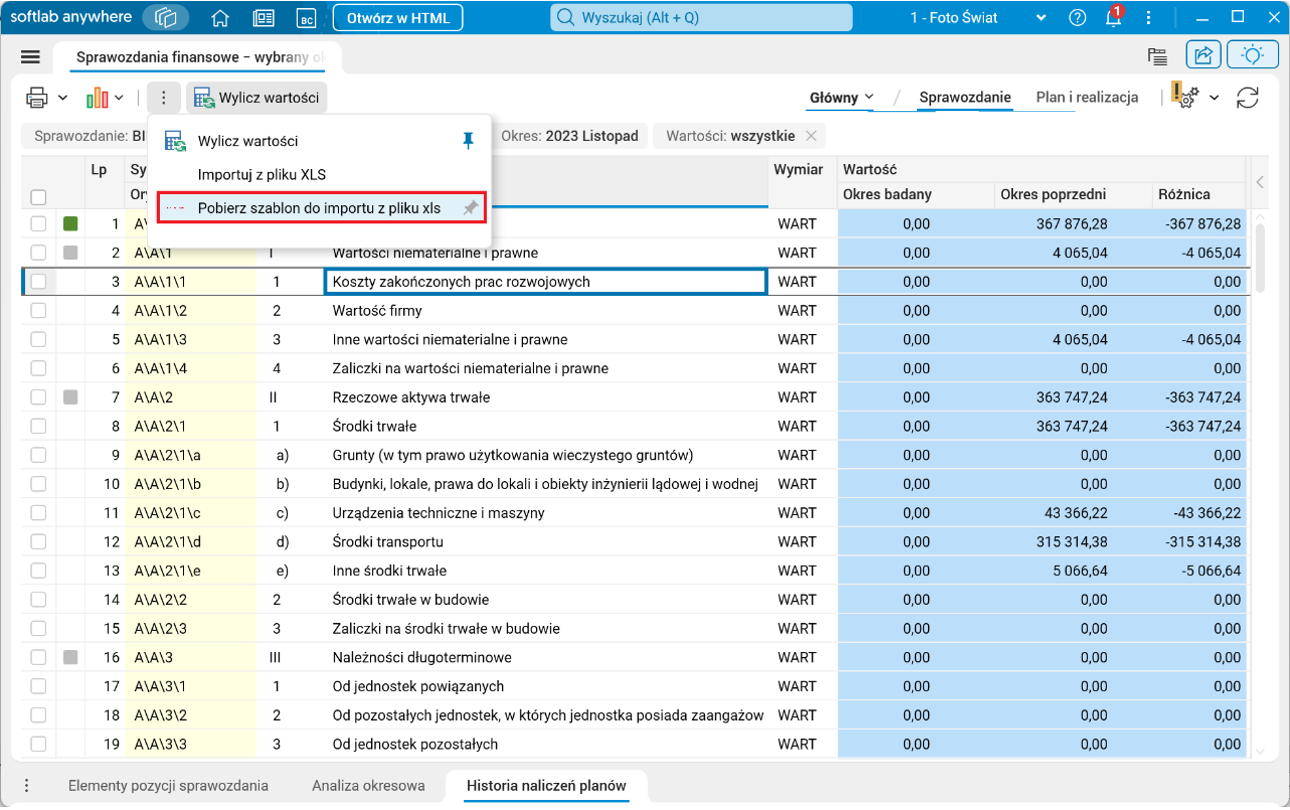The image size is (1290, 810).
Task: Click the refresh arrows icon
Action: 1247,97
